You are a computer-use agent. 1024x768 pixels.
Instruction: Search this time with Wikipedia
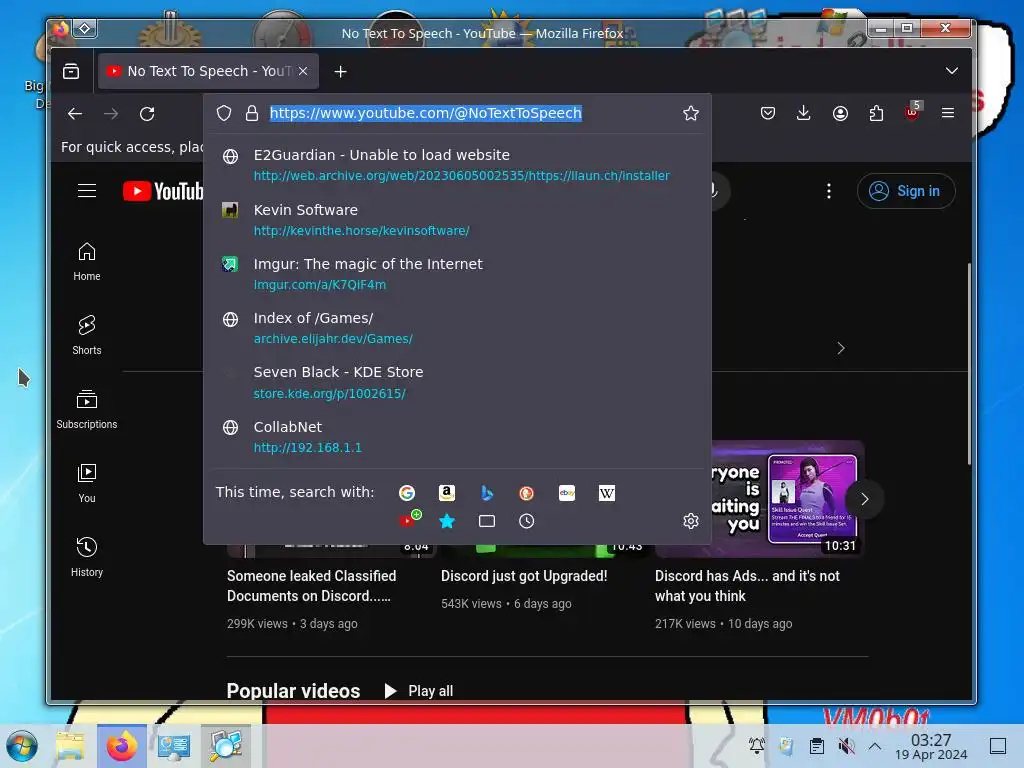607,493
